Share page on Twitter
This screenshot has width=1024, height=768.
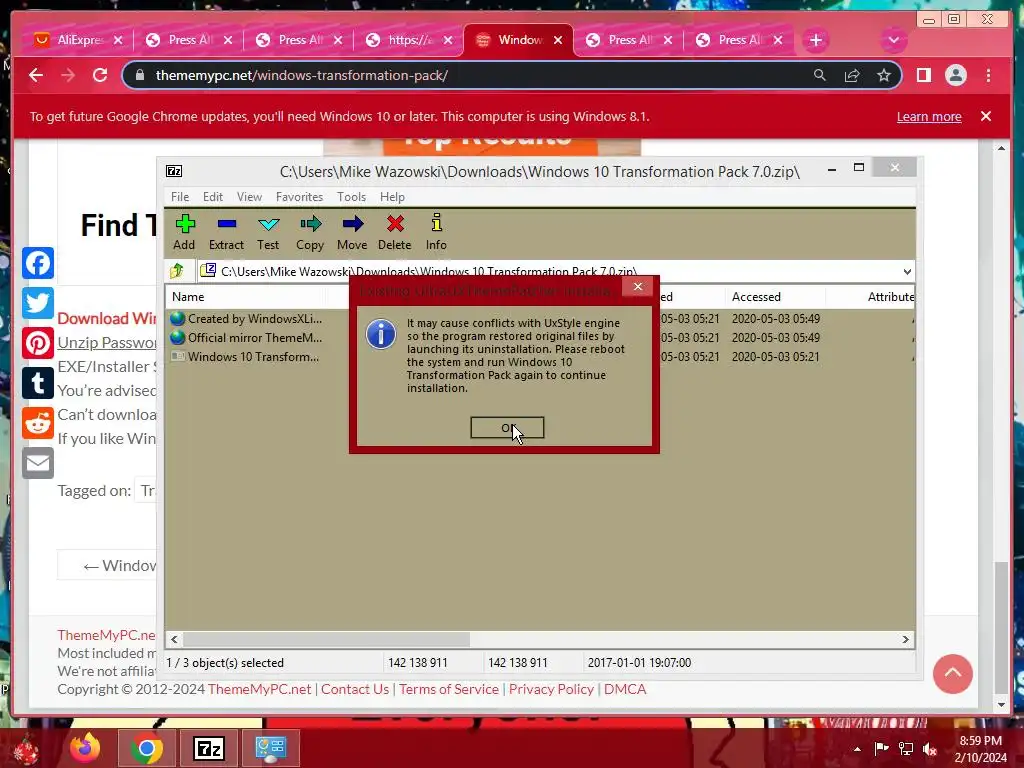click(38, 302)
